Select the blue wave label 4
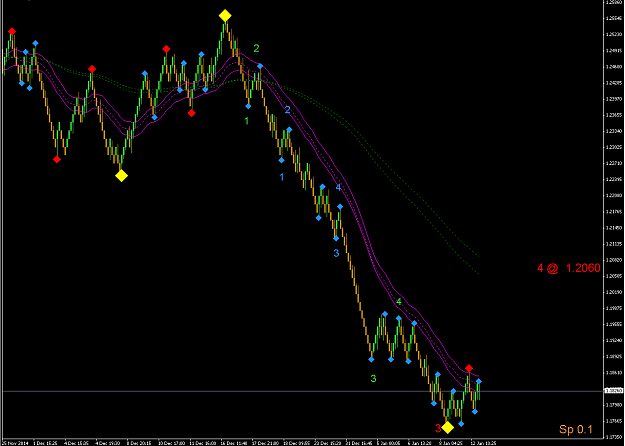625x446 pixels. (x=338, y=187)
